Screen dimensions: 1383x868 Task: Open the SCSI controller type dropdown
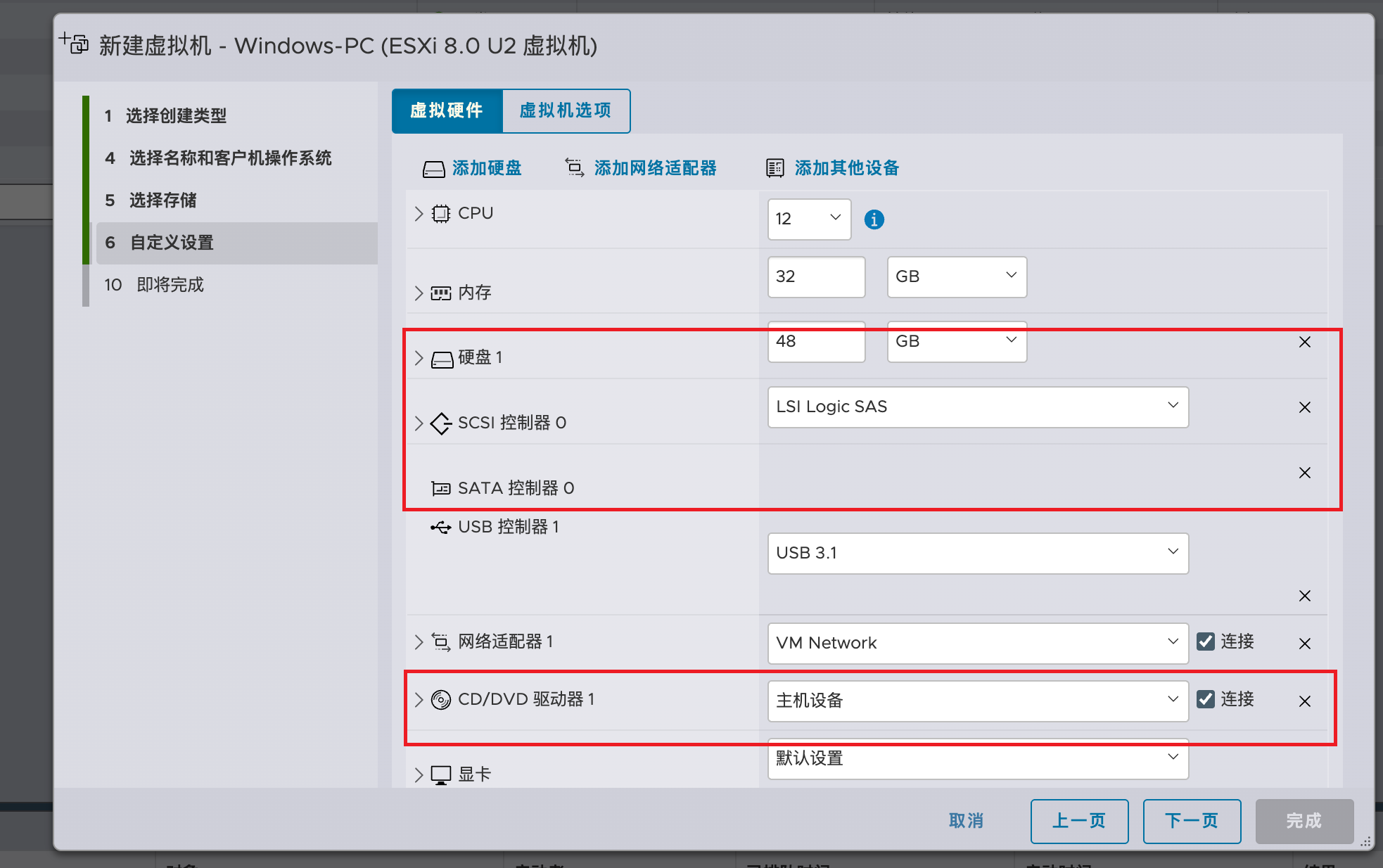pyautogui.click(x=977, y=407)
